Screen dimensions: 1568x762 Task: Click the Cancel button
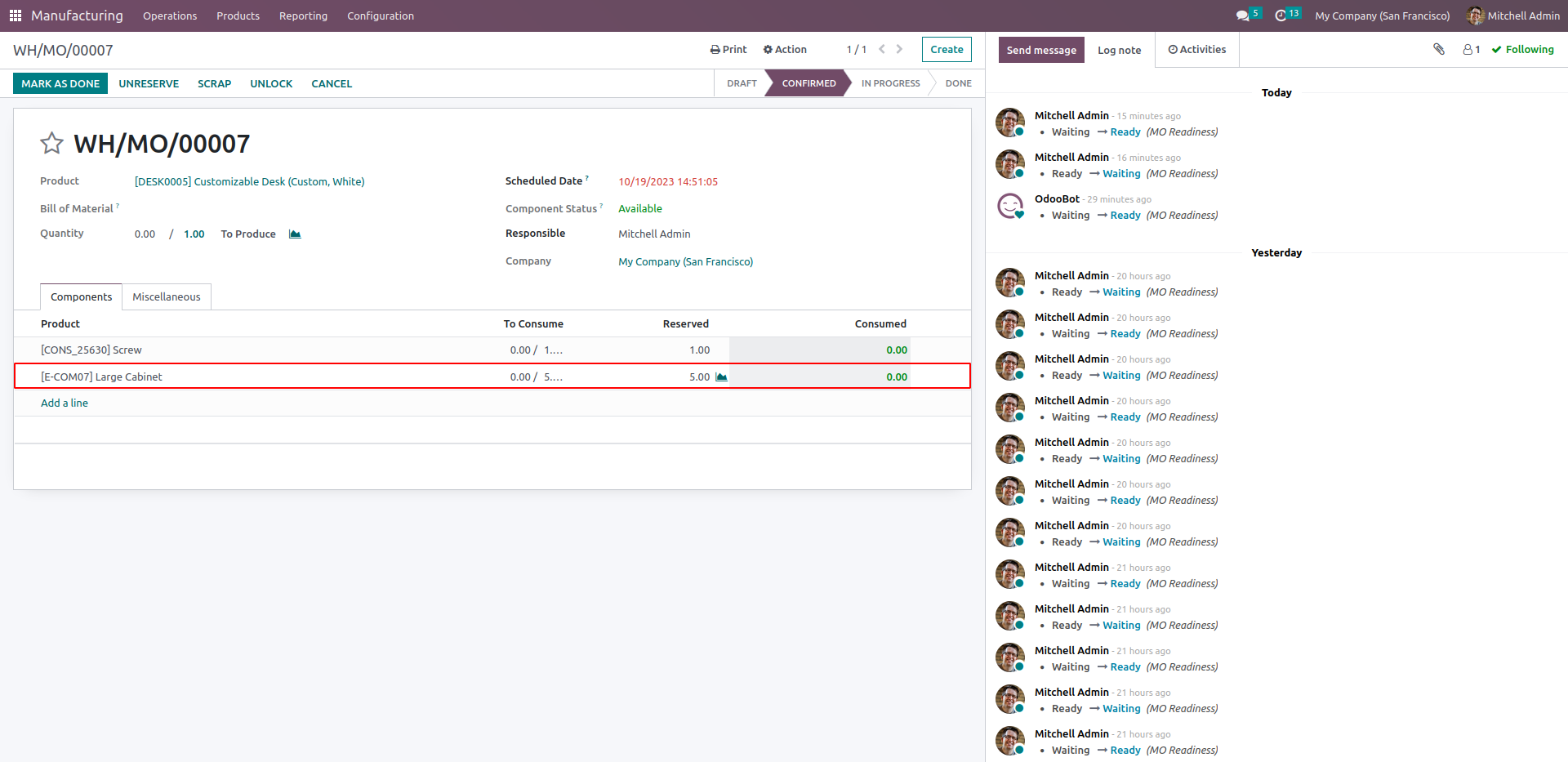pos(332,83)
